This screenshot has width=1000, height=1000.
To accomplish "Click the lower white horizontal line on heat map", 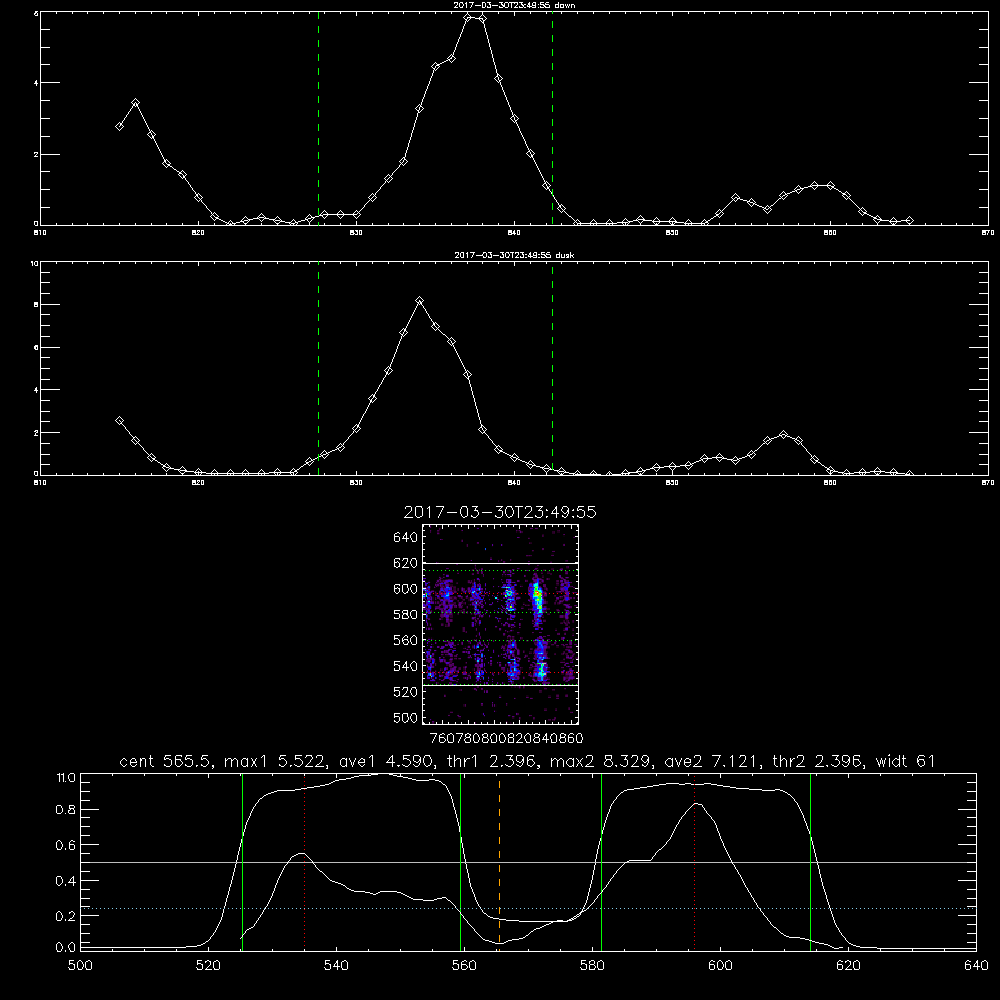I will 500,685.
